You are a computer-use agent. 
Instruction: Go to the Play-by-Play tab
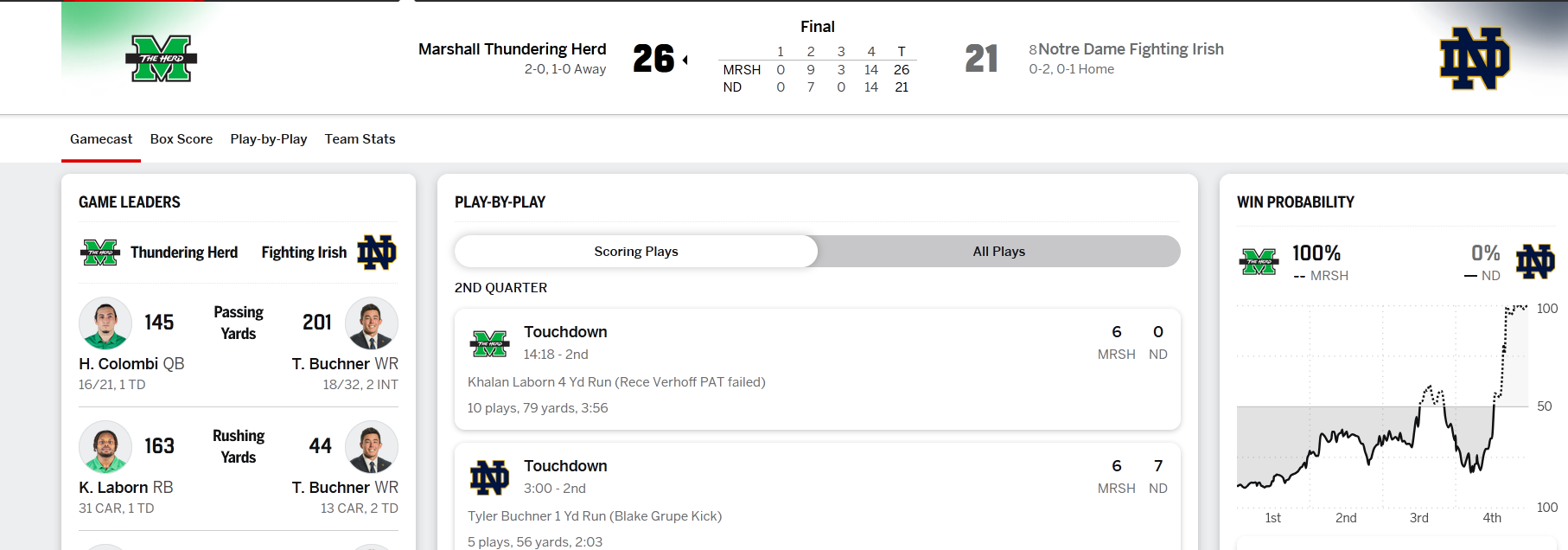point(269,139)
